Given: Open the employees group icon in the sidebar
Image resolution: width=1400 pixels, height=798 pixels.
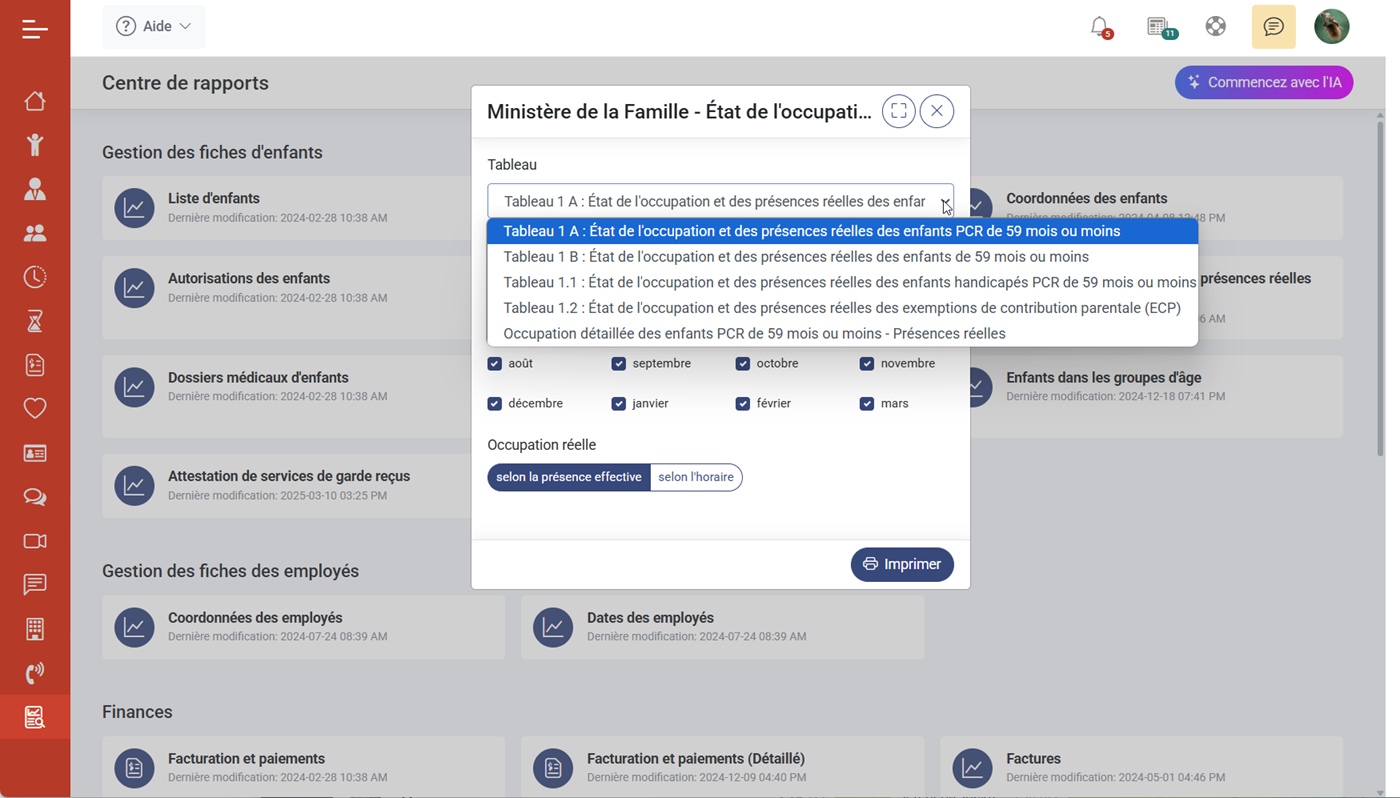Looking at the screenshot, I should coord(35,233).
